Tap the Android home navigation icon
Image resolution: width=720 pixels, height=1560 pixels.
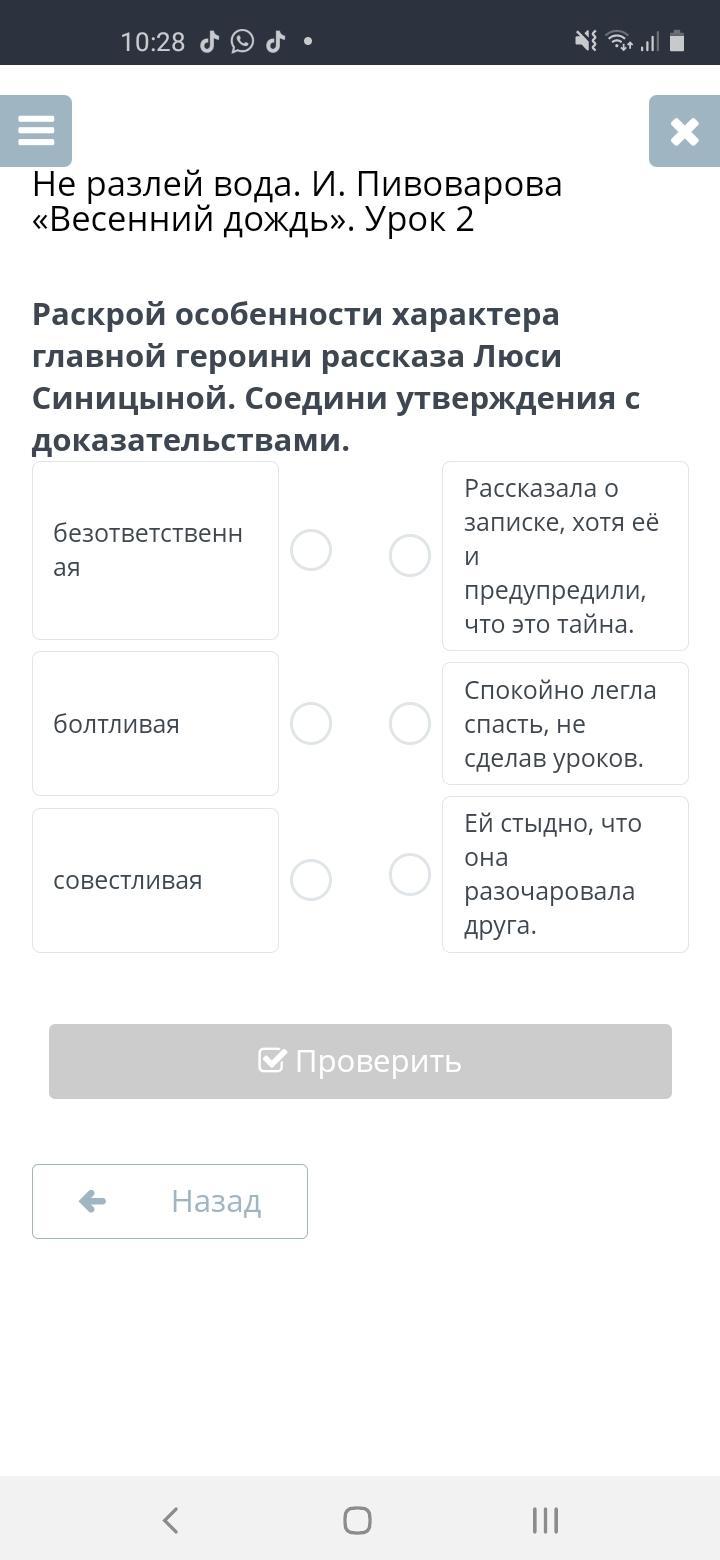[357, 1520]
